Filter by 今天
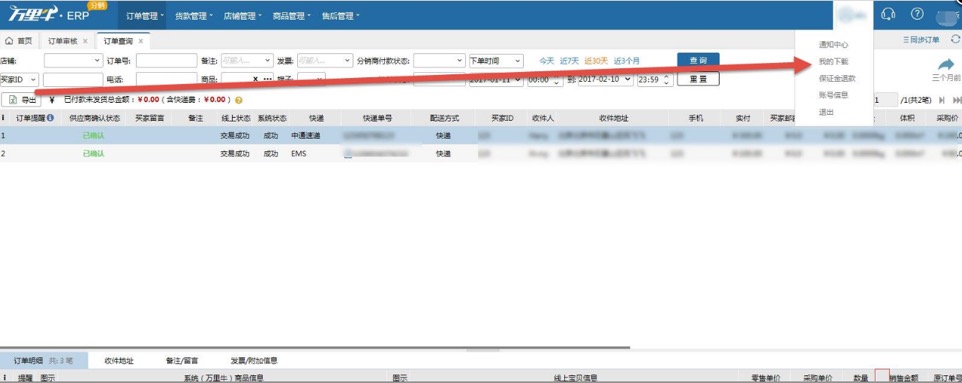Screen dimensions: 962x383 click(x=547, y=61)
